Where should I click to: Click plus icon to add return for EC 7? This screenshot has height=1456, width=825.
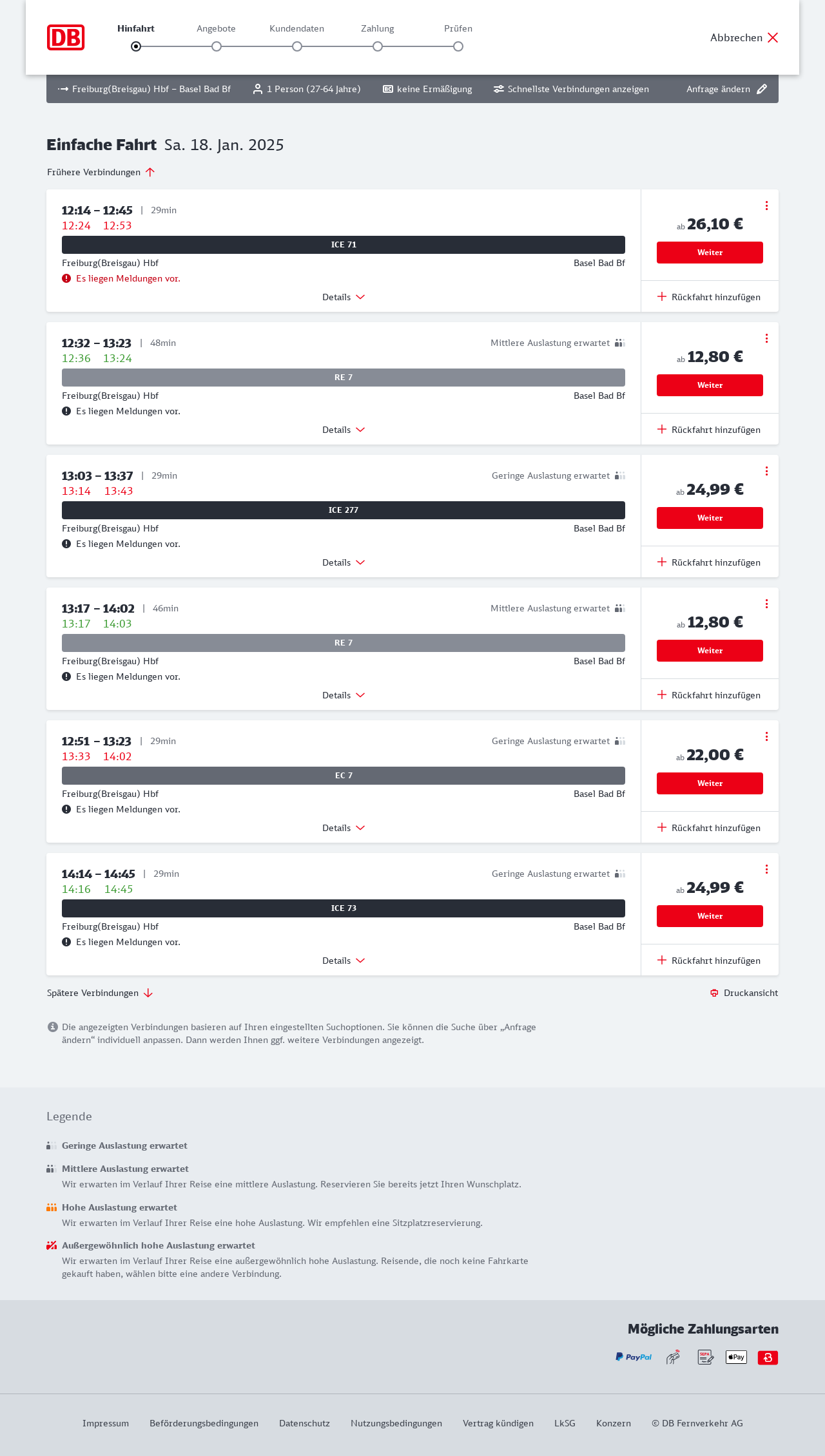[x=662, y=827]
